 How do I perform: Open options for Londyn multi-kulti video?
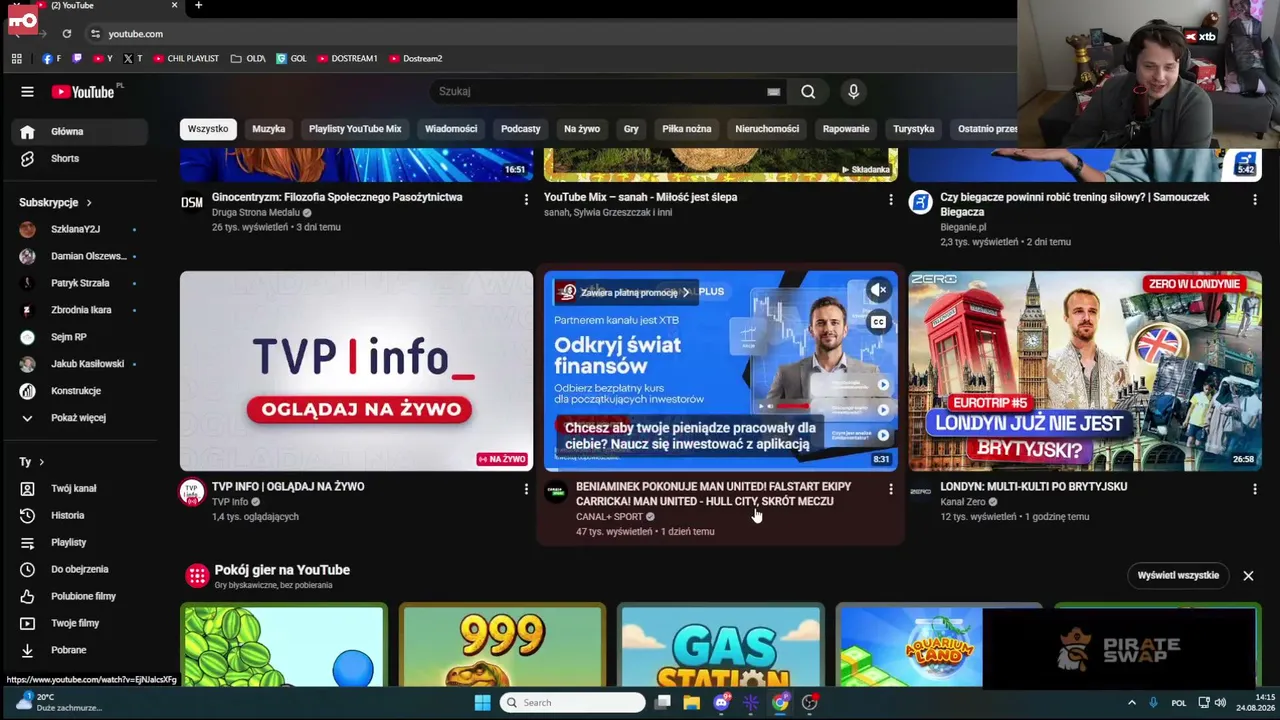1254,490
